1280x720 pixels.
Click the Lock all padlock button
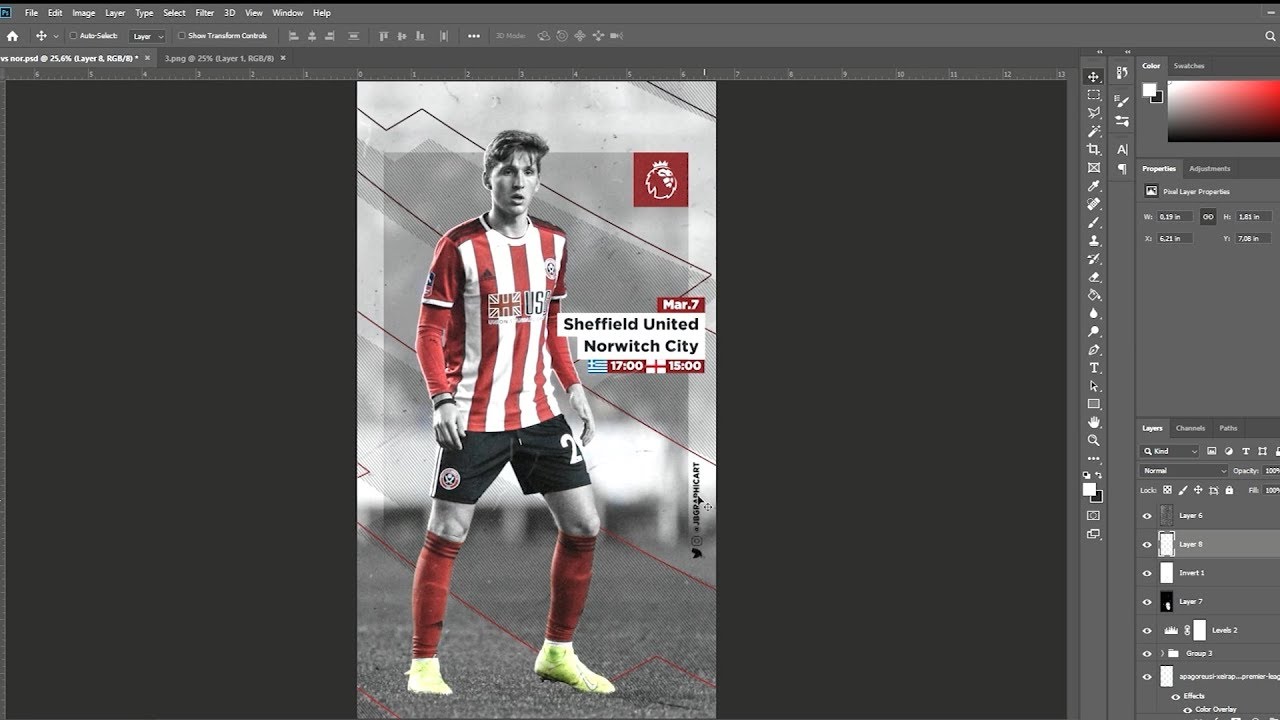[1229, 490]
